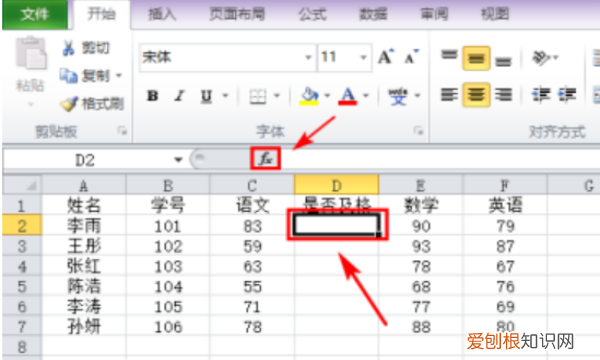The width and height of the screenshot is (600, 360).
Task: Open the Copy options dropdown arrow
Action: pos(119,75)
